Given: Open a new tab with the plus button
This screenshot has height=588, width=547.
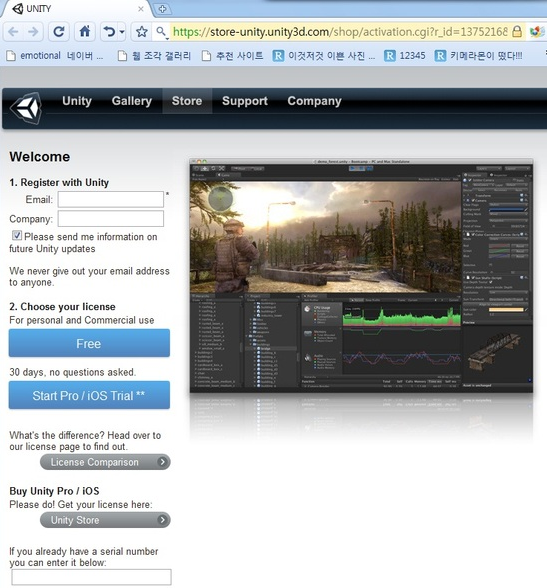Looking at the screenshot, I should (162, 9).
